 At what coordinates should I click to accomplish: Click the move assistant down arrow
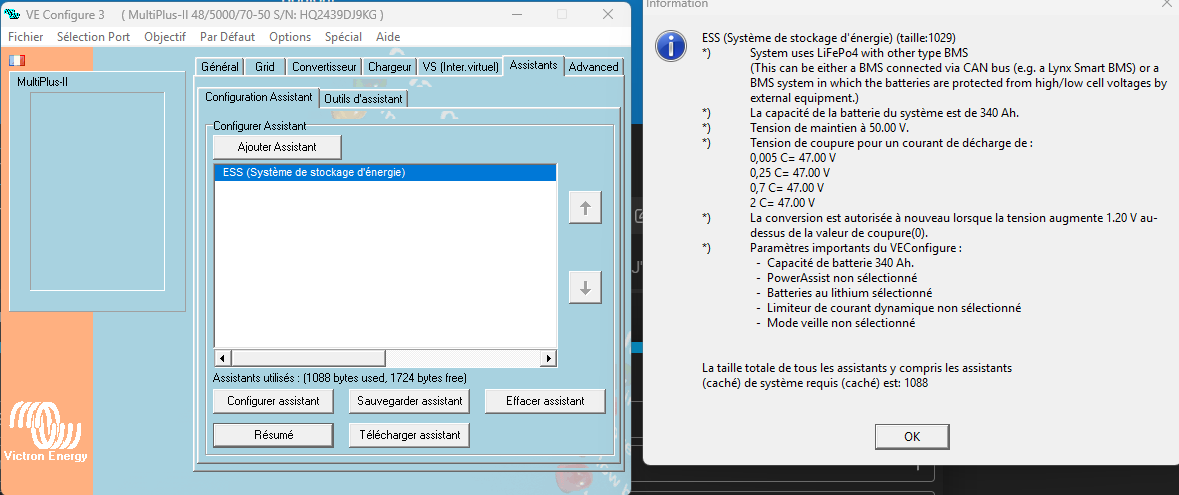585,287
